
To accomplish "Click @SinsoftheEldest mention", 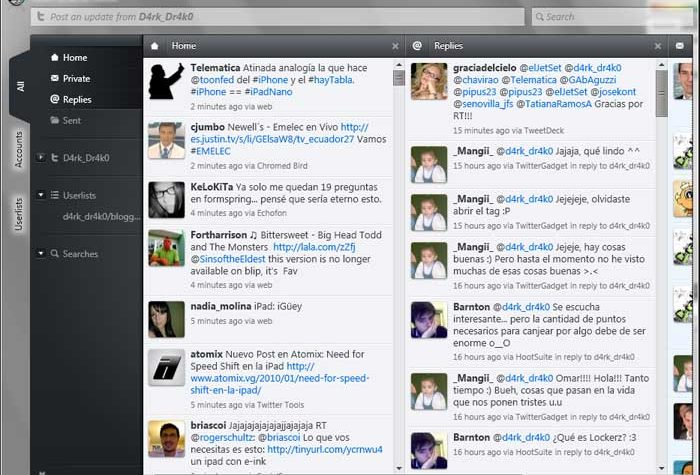I will click(228, 259).
